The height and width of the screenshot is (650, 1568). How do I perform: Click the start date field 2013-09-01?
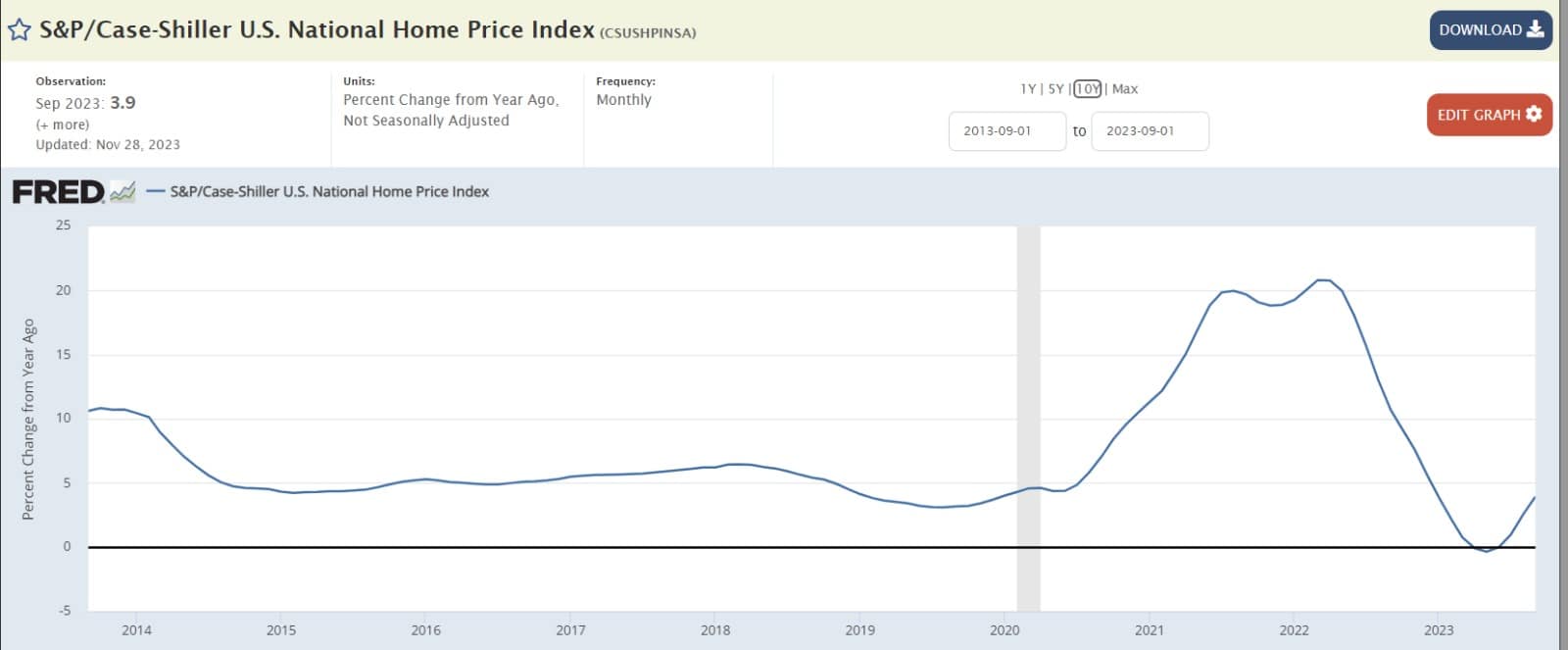1006,131
